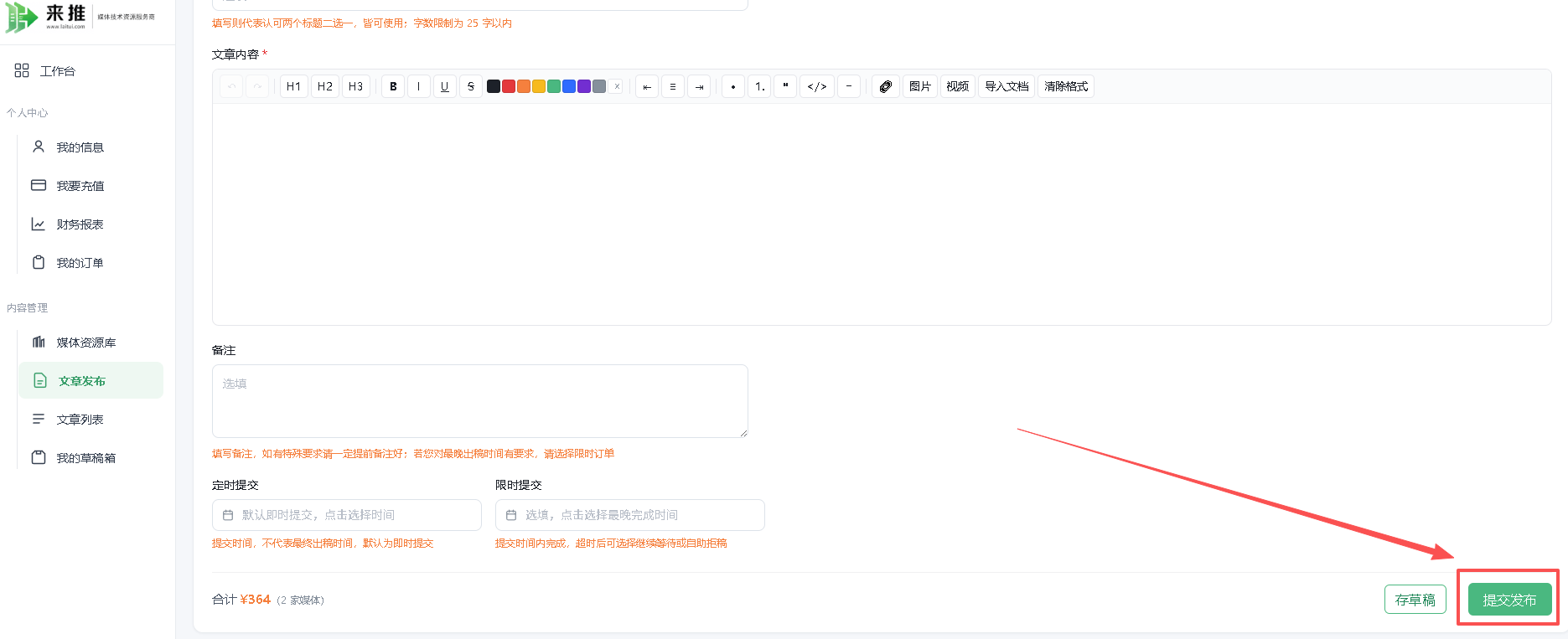Click the card icon beside 我要充值
Image resolution: width=1568 pixels, height=639 pixels.
coord(39,185)
